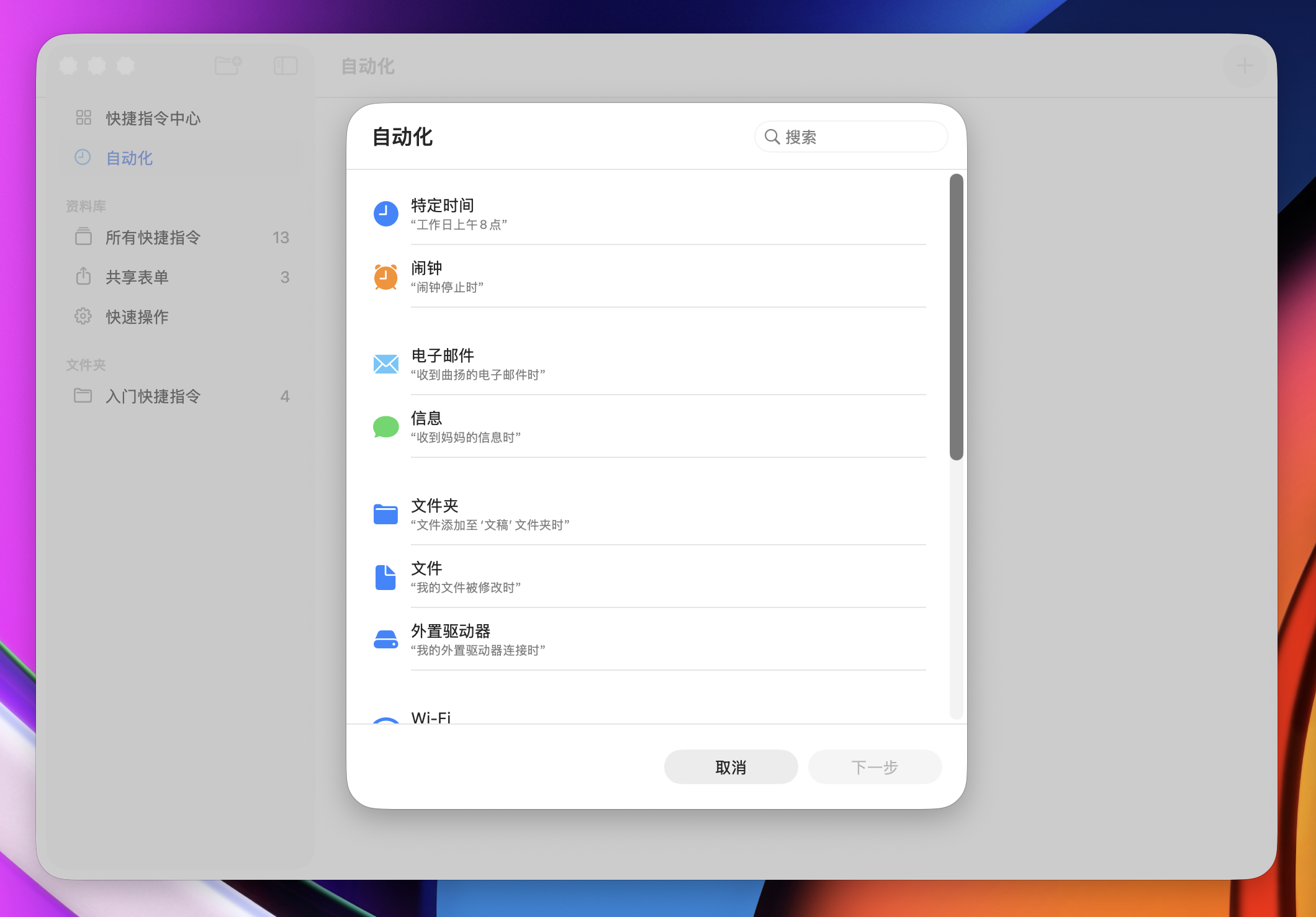Select the File document icon trigger

[x=385, y=577]
